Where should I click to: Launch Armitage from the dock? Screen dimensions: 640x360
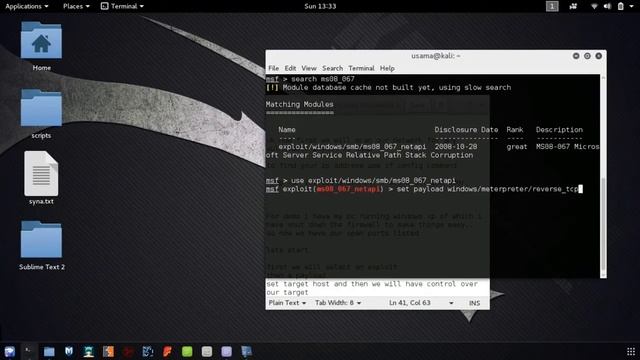click(x=89, y=351)
